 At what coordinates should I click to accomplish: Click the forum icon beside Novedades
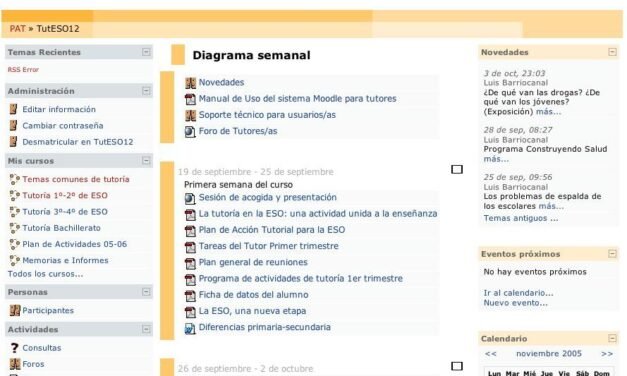pos(190,83)
